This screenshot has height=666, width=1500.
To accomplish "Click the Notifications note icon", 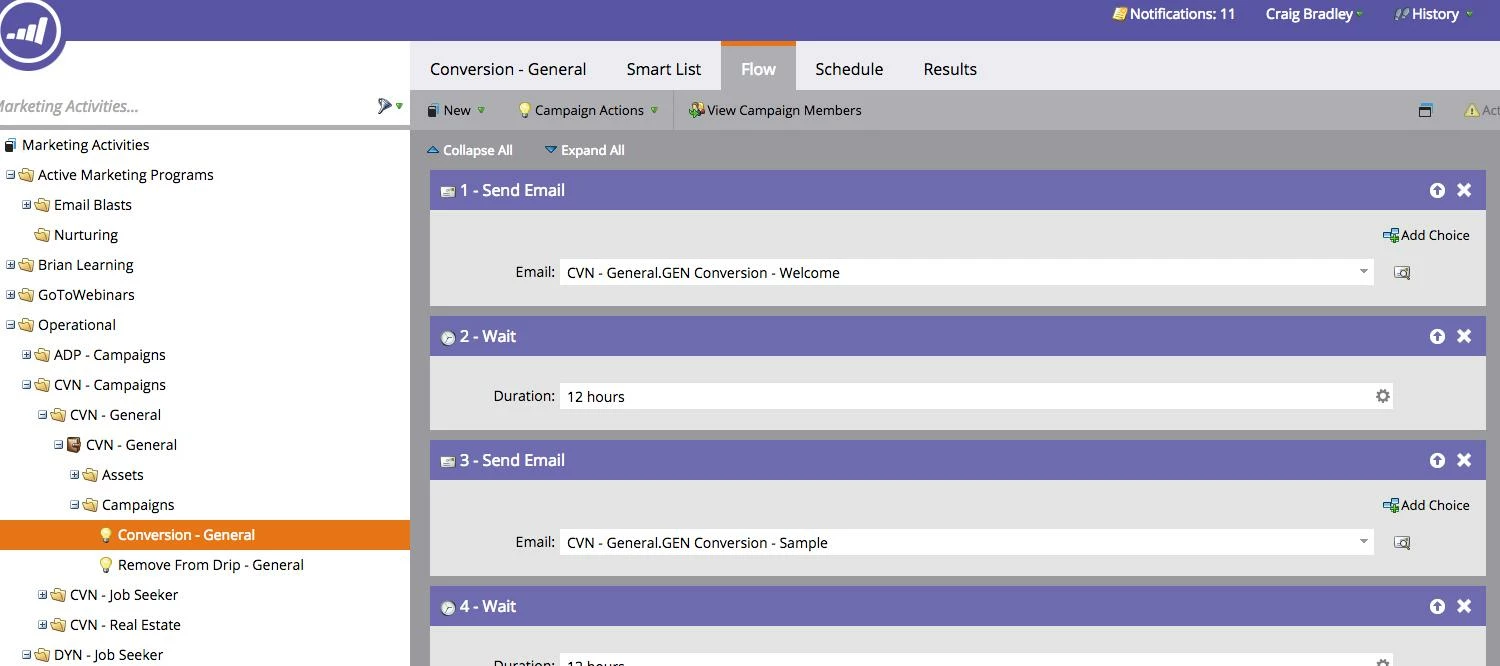I will (1120, 14).
